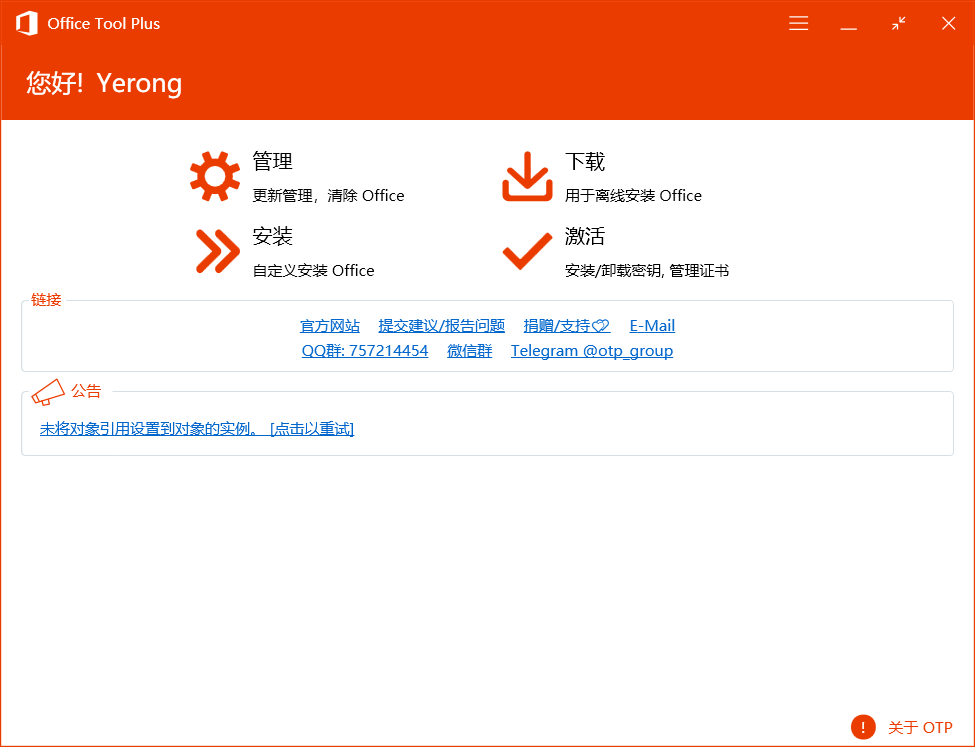Click the E-Mail link
Viewport: 975px width, 747px height.
652,326
